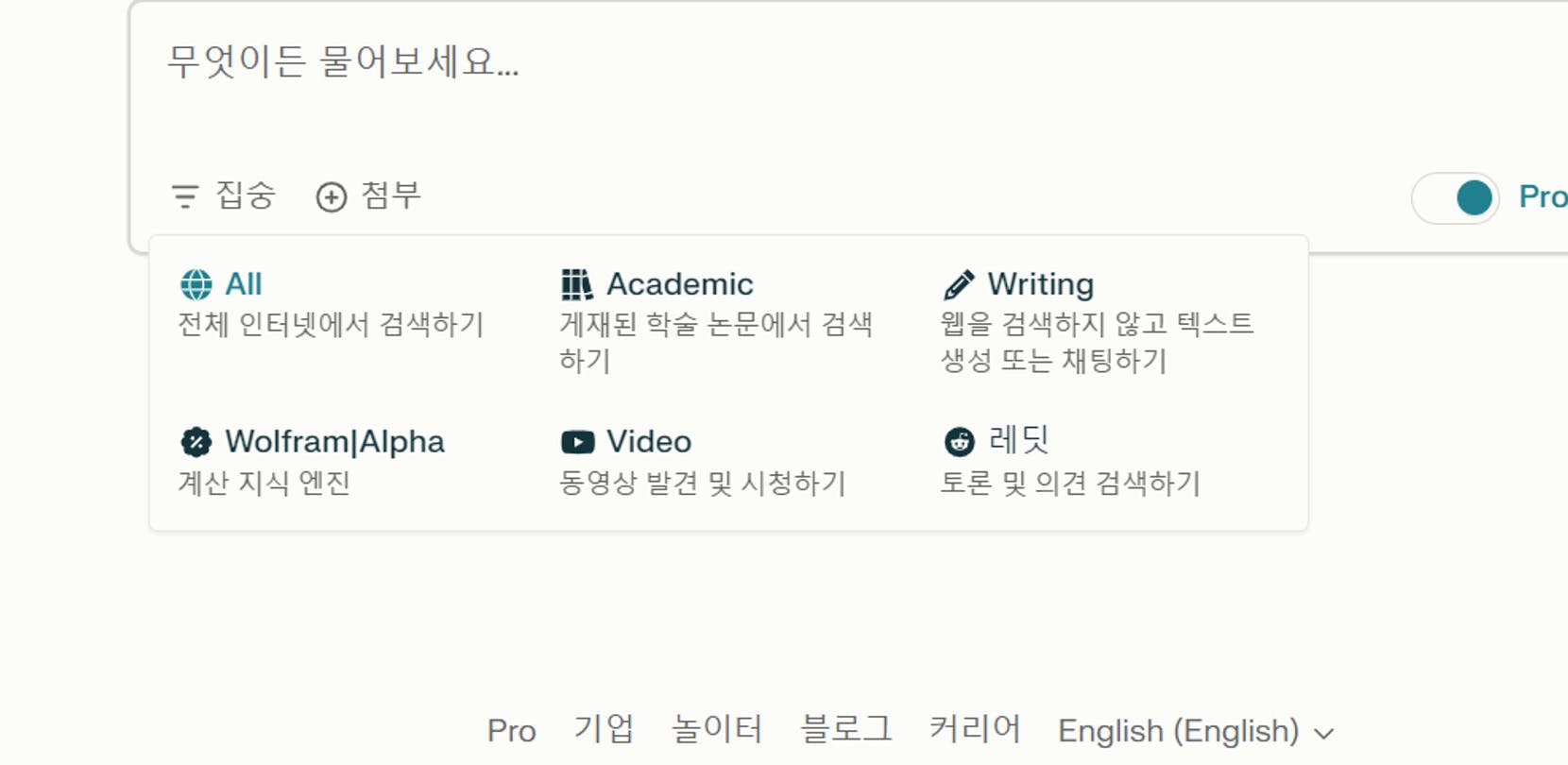Click the Reddit mascot icon
Viewport: 1568px width, 765px height.
pos(959,441)
